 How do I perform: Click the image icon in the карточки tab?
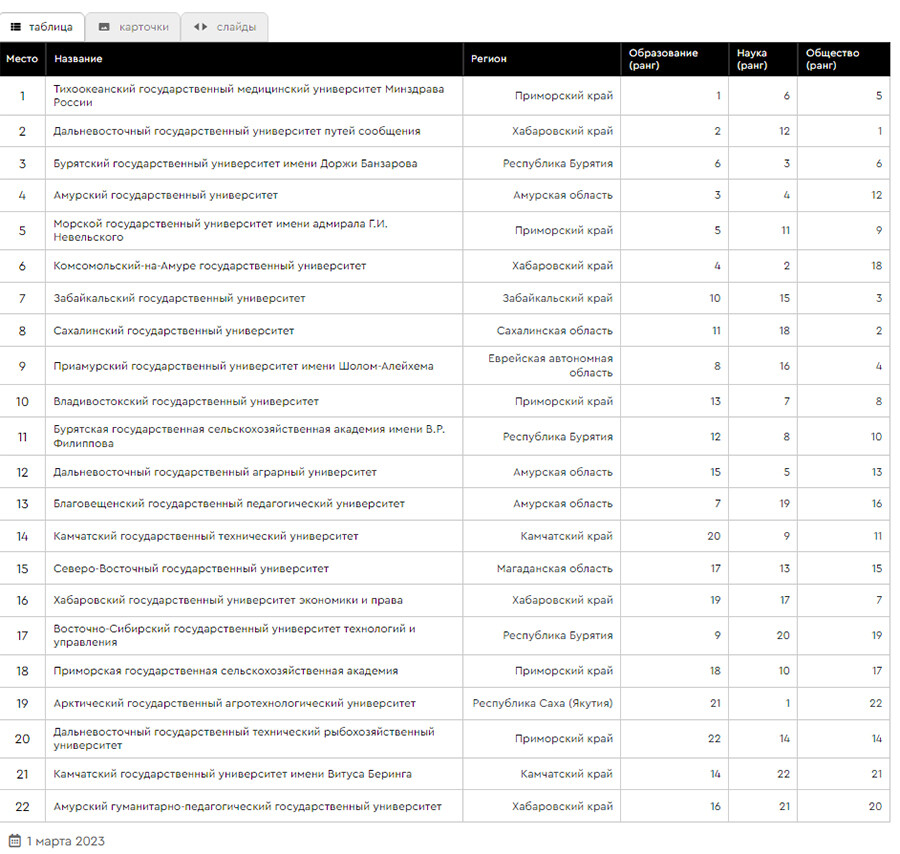(x=104, y=27)
